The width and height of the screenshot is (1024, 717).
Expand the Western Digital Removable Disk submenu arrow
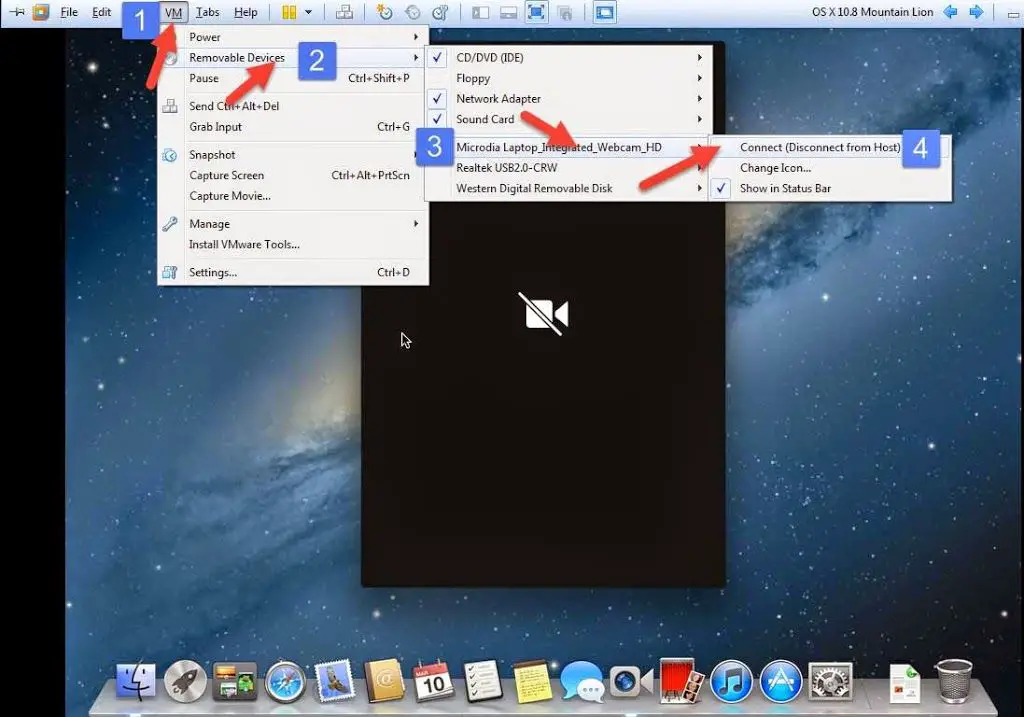tap(699, 188)
